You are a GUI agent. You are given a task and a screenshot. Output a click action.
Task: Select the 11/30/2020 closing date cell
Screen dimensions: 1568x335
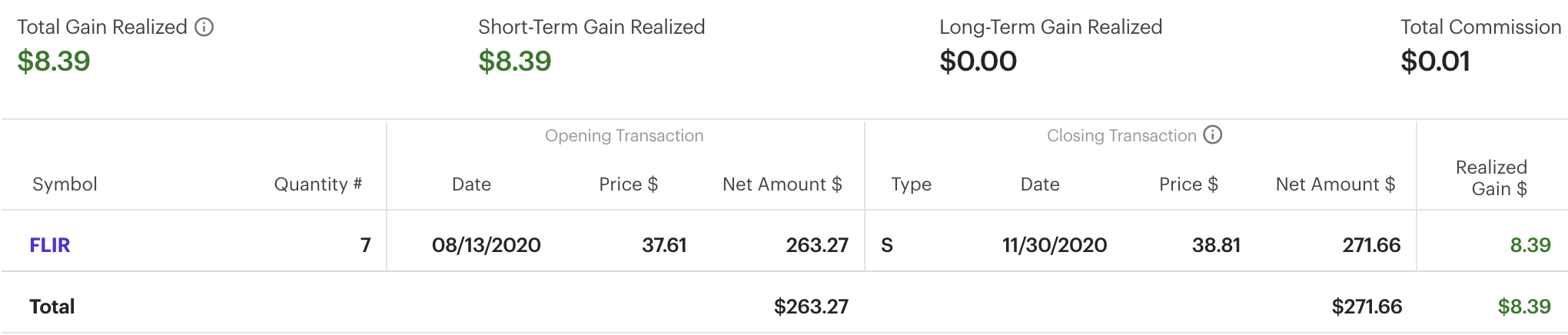[1055, 245]
